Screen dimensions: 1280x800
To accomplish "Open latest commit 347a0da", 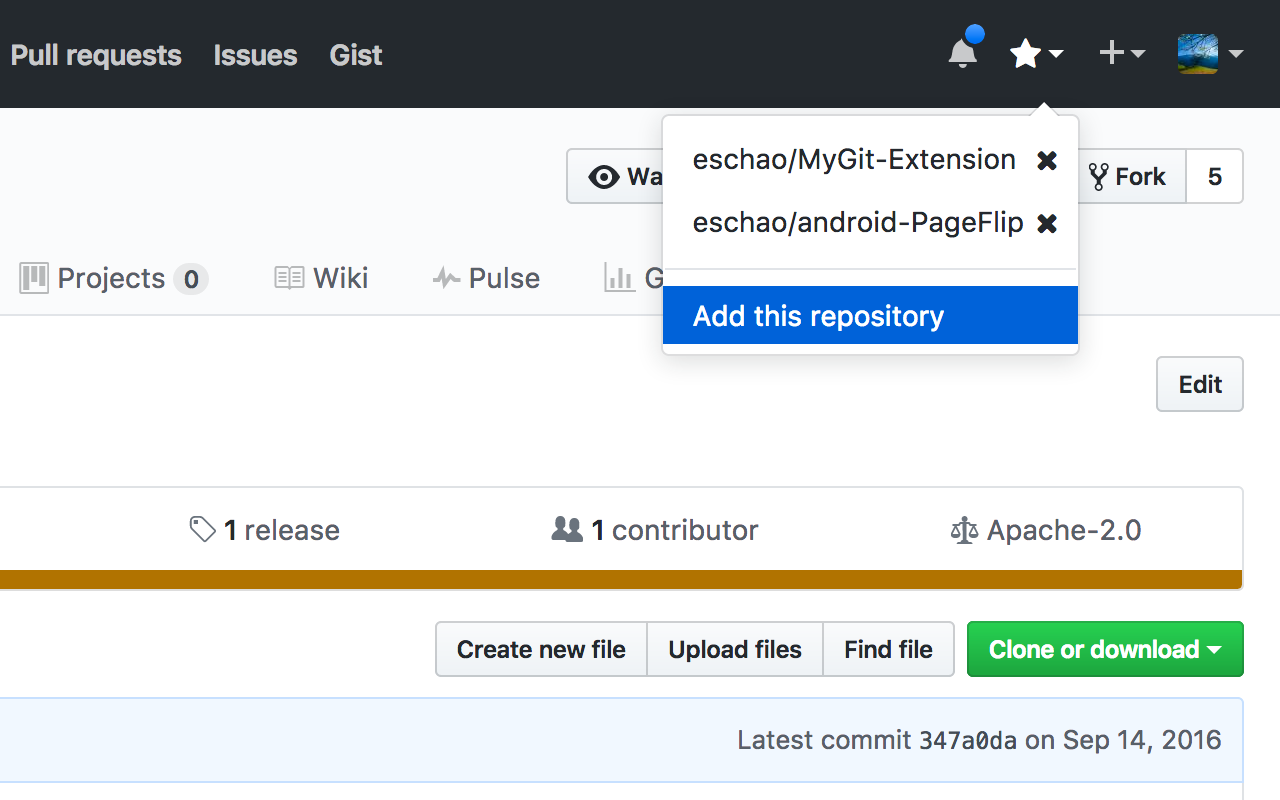I will coord(967,741).
